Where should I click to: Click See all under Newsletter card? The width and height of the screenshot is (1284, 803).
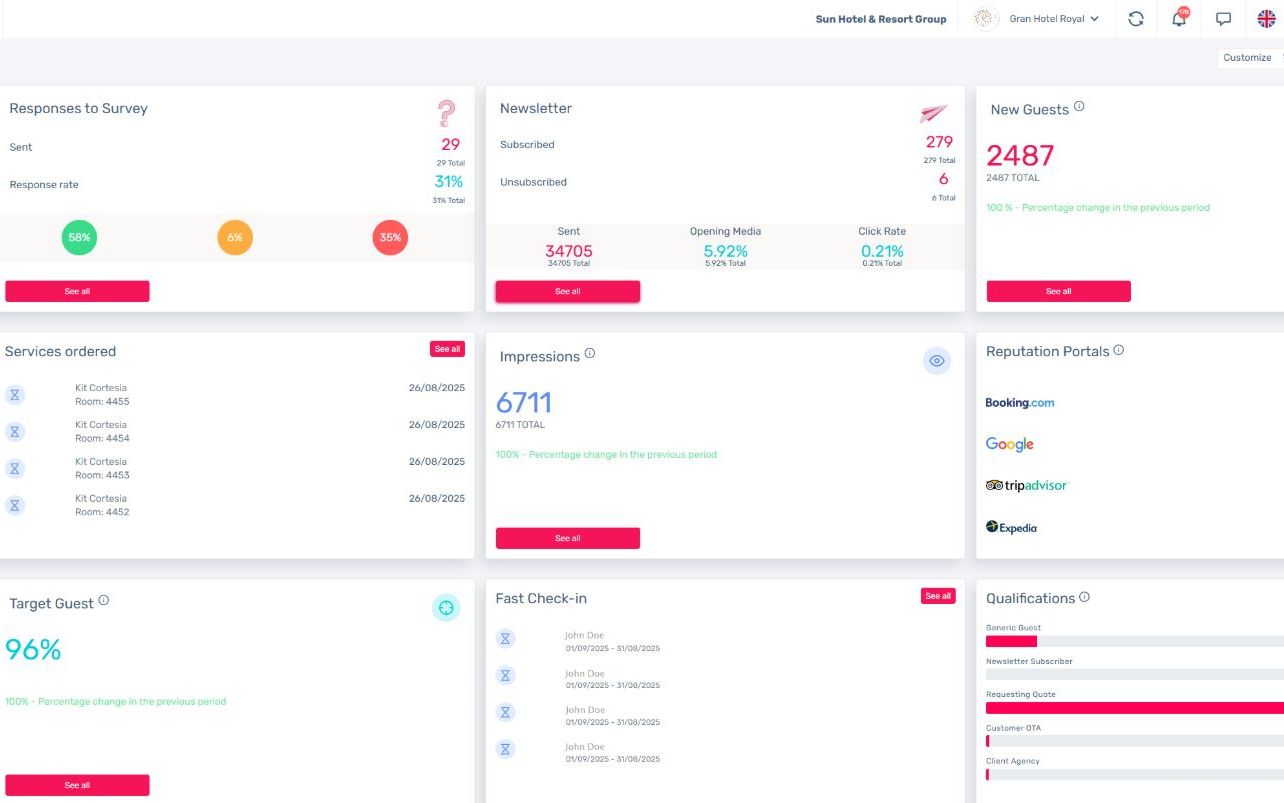568,291
